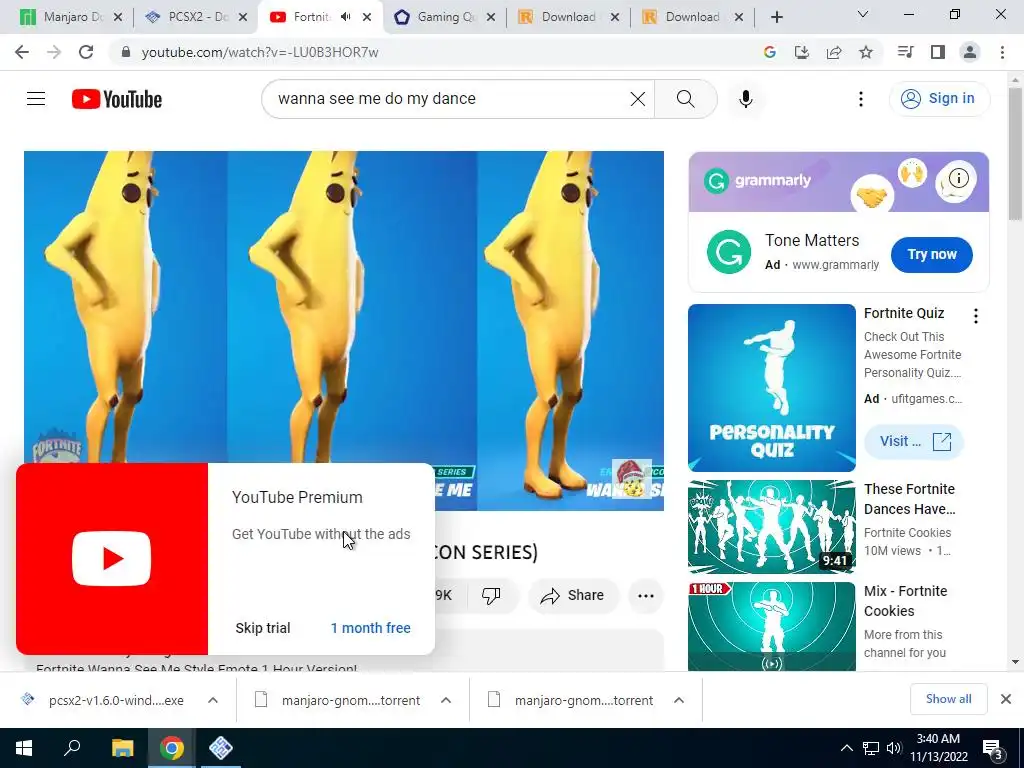
Task: Click Skip trial in Premium popup
Action: click(263, 628)
